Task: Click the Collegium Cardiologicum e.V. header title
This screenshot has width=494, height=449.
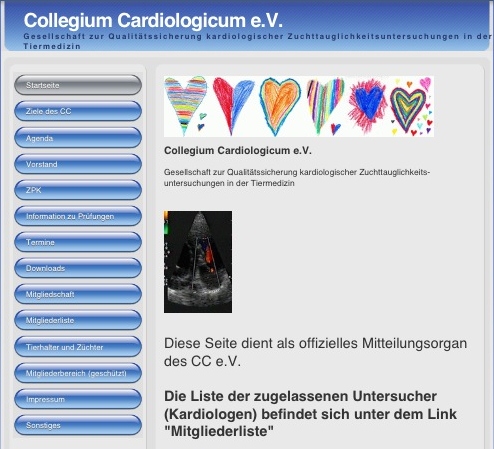Action: coord(153,20)
